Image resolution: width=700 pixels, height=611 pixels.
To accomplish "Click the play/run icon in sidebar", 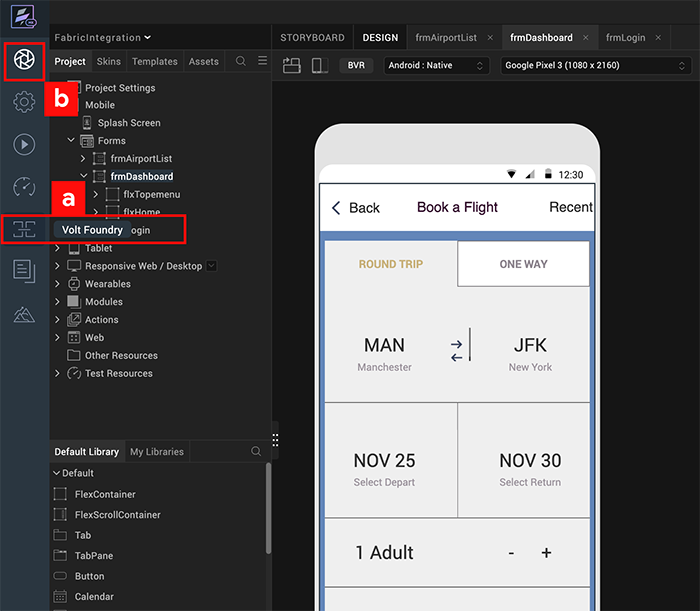I will (x=24, y=144).
